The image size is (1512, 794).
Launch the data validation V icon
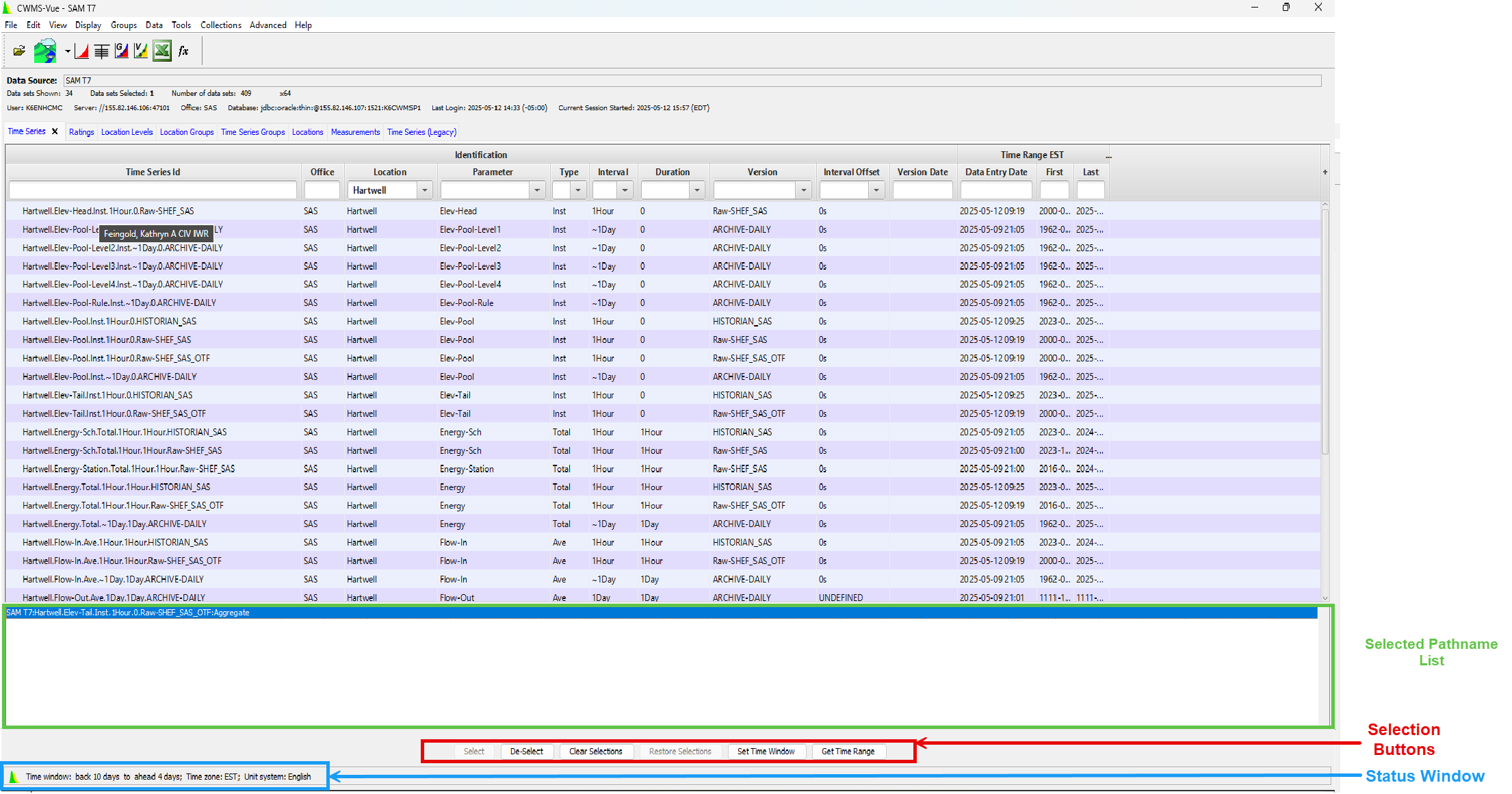(141, 51)
